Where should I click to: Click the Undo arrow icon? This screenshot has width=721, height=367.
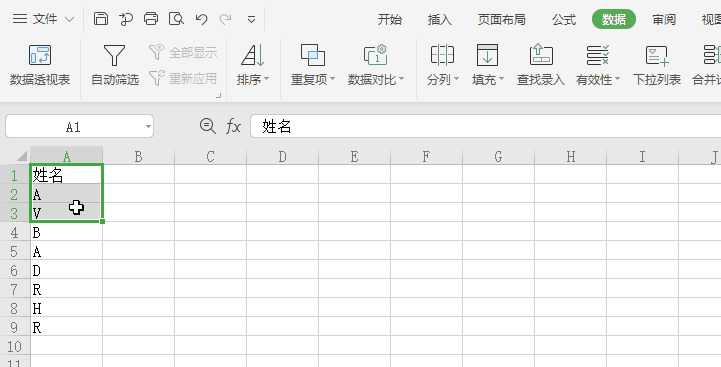click(201, 19)
